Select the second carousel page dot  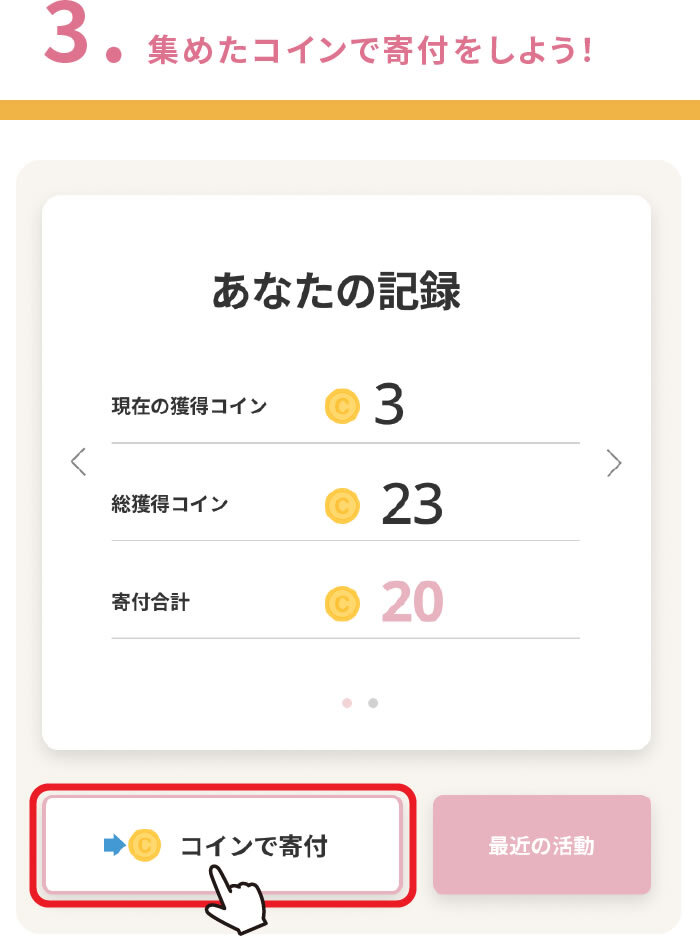(373, 703)
